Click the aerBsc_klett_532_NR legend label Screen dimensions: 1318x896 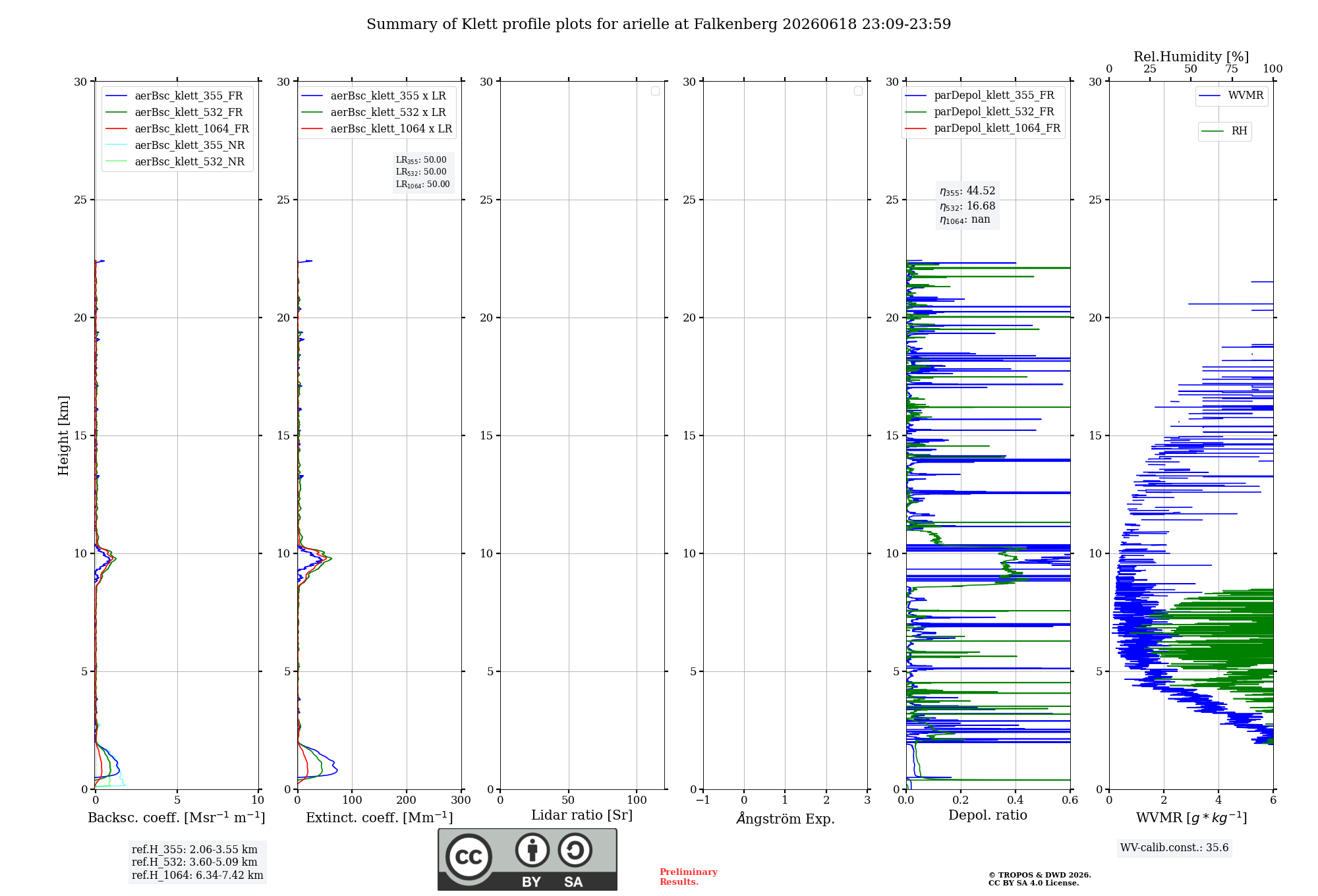(190, 161)
